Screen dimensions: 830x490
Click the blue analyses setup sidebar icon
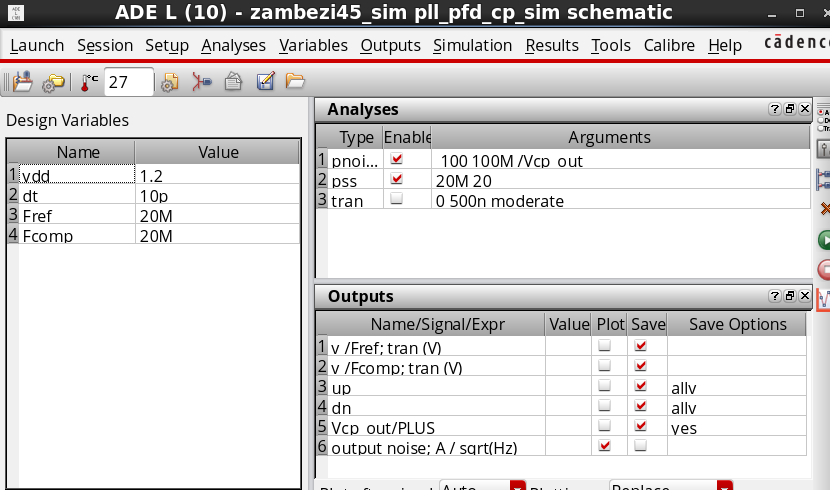click(824, 179)
